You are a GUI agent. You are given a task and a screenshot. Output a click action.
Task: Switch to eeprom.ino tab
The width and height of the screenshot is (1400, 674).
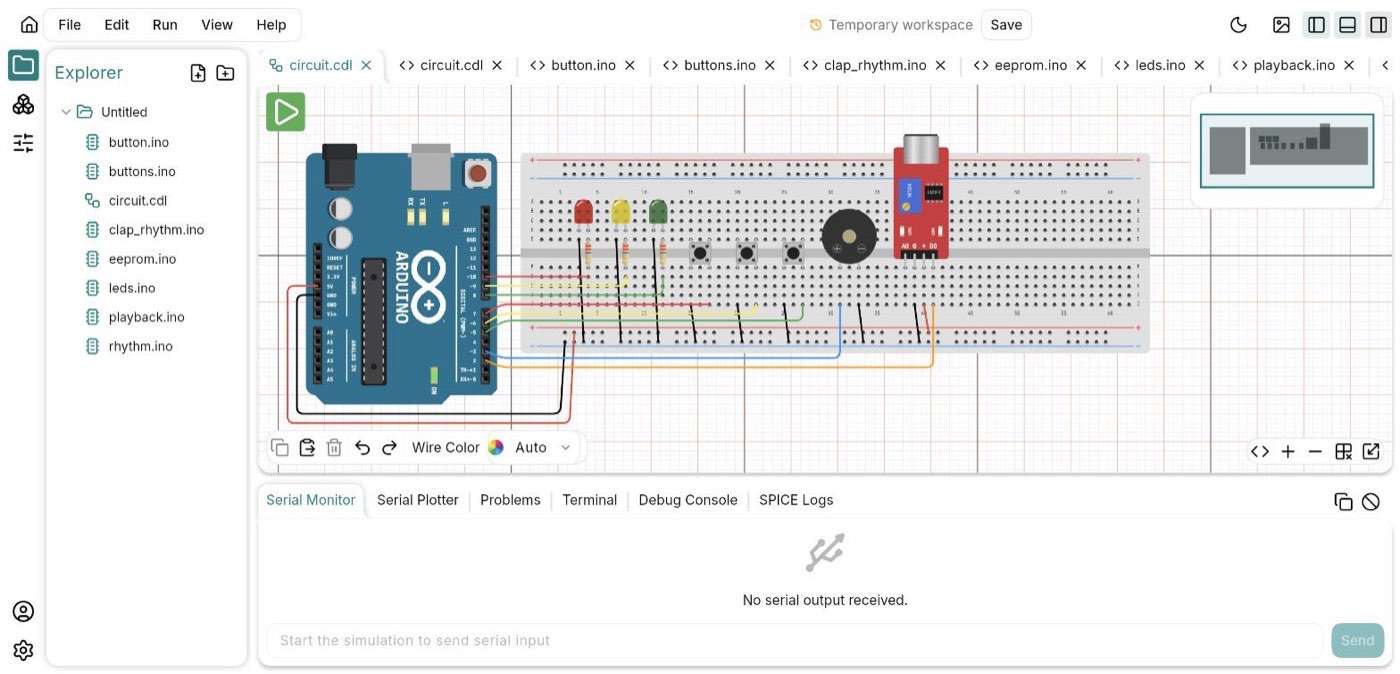click(x=1031, y=65)
